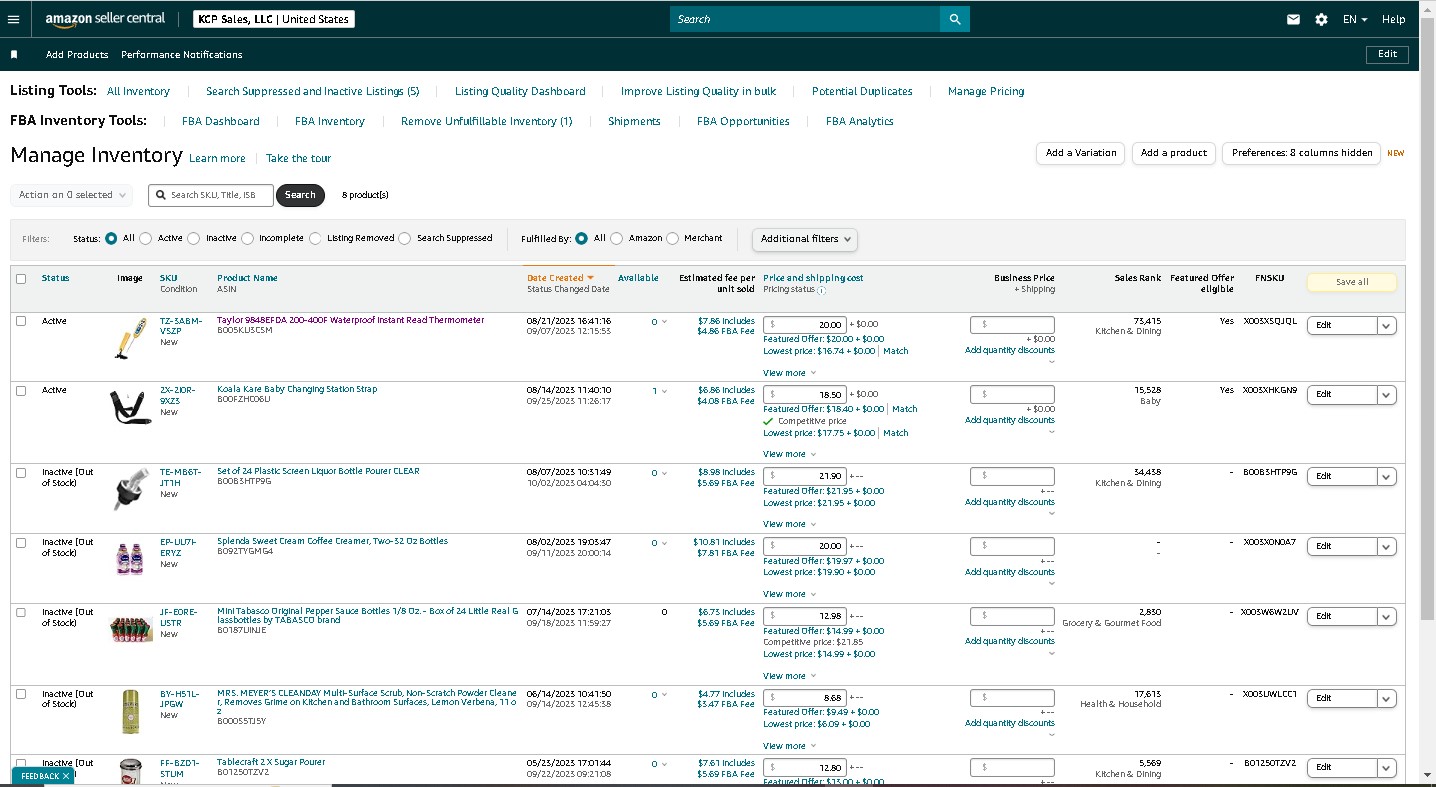Expand the Additional filters dropdown
The height and width of the screenshot is (787, 1436).
pyautogui.click(x=804, y=239)
